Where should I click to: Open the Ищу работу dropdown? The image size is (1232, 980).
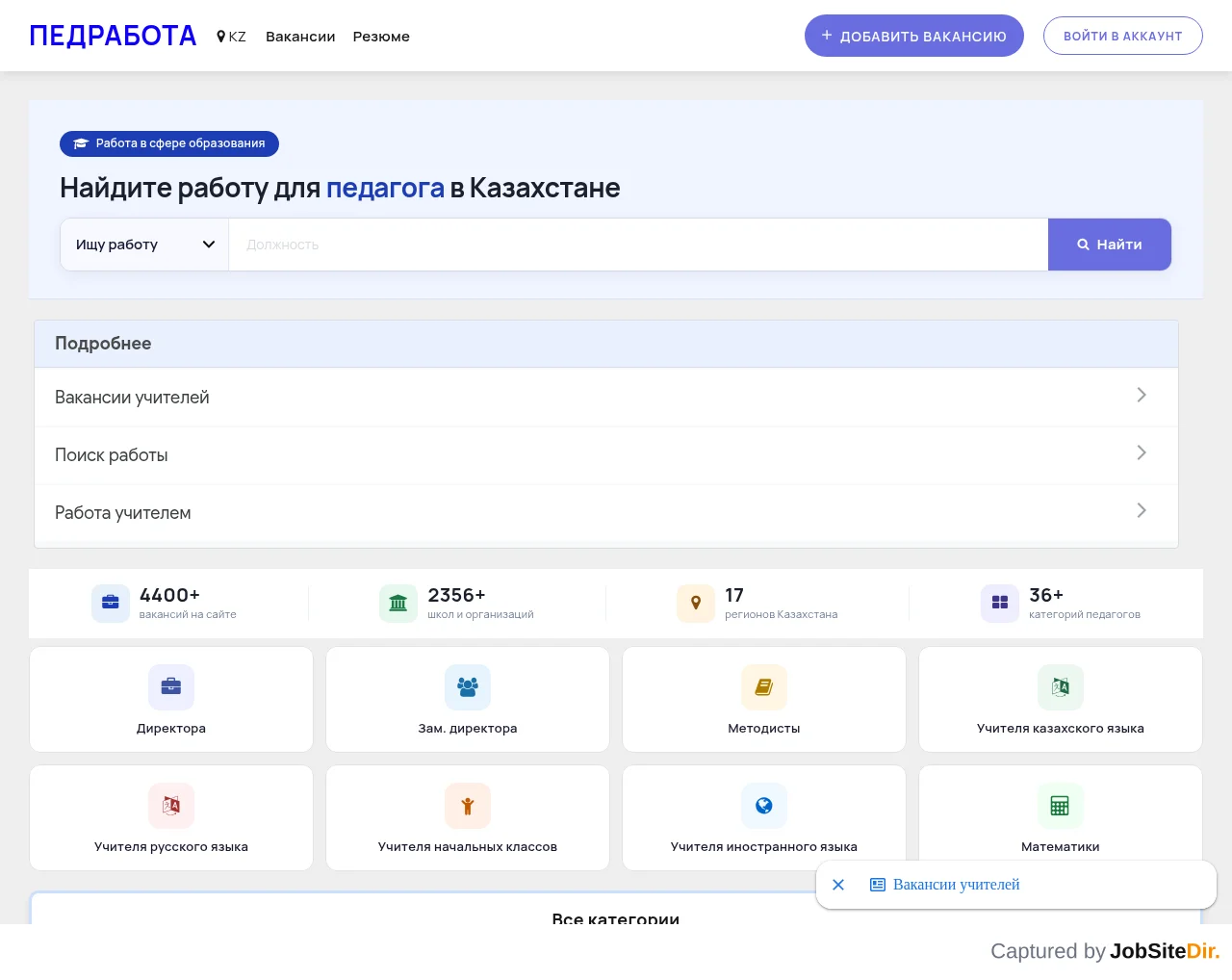(x=144, y=245)
